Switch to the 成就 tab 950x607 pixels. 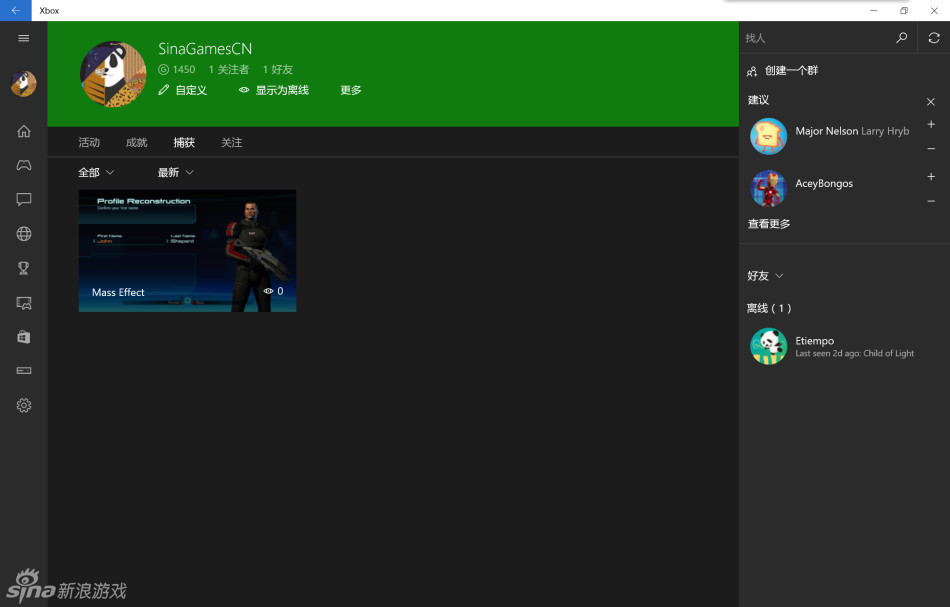point(136,143)
